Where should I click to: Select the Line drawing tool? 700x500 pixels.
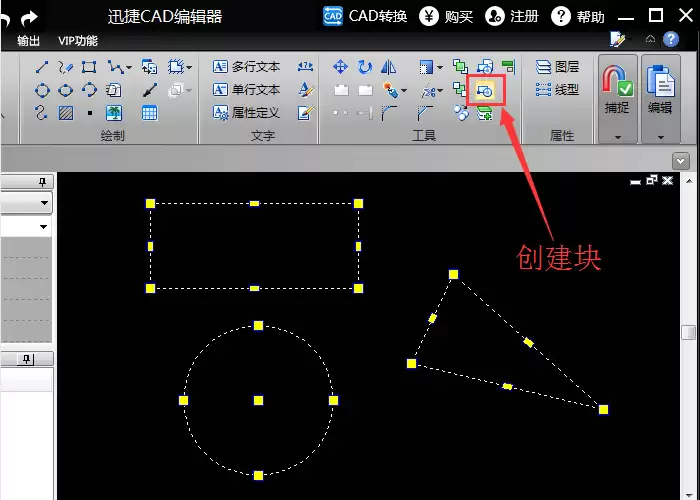[42, 67]
